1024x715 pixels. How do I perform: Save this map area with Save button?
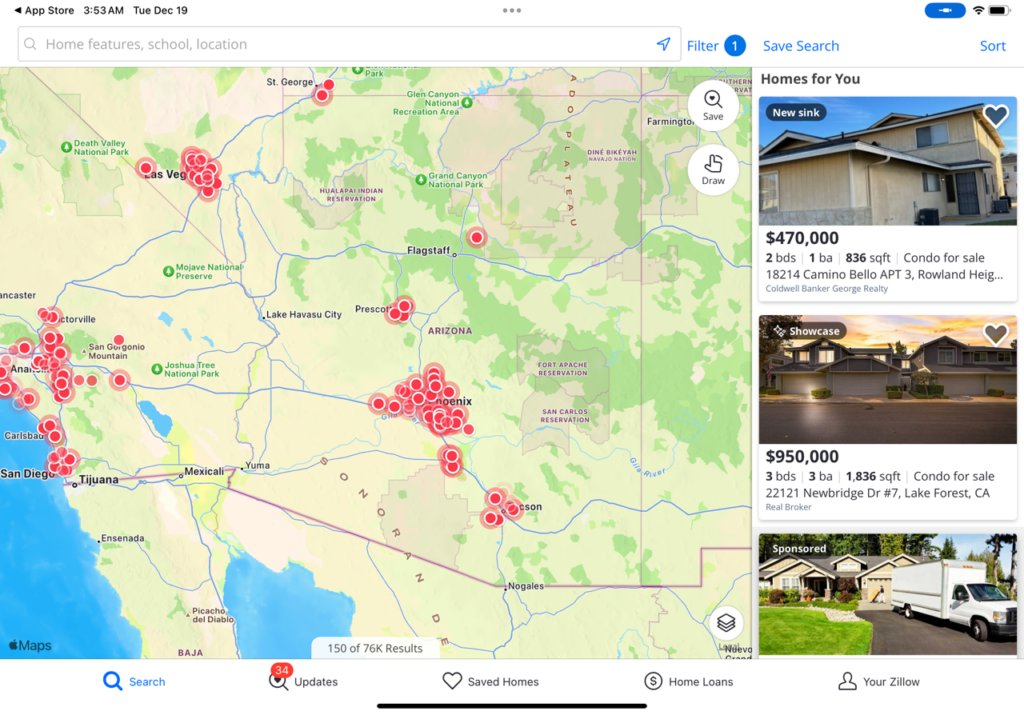(713, 106)
